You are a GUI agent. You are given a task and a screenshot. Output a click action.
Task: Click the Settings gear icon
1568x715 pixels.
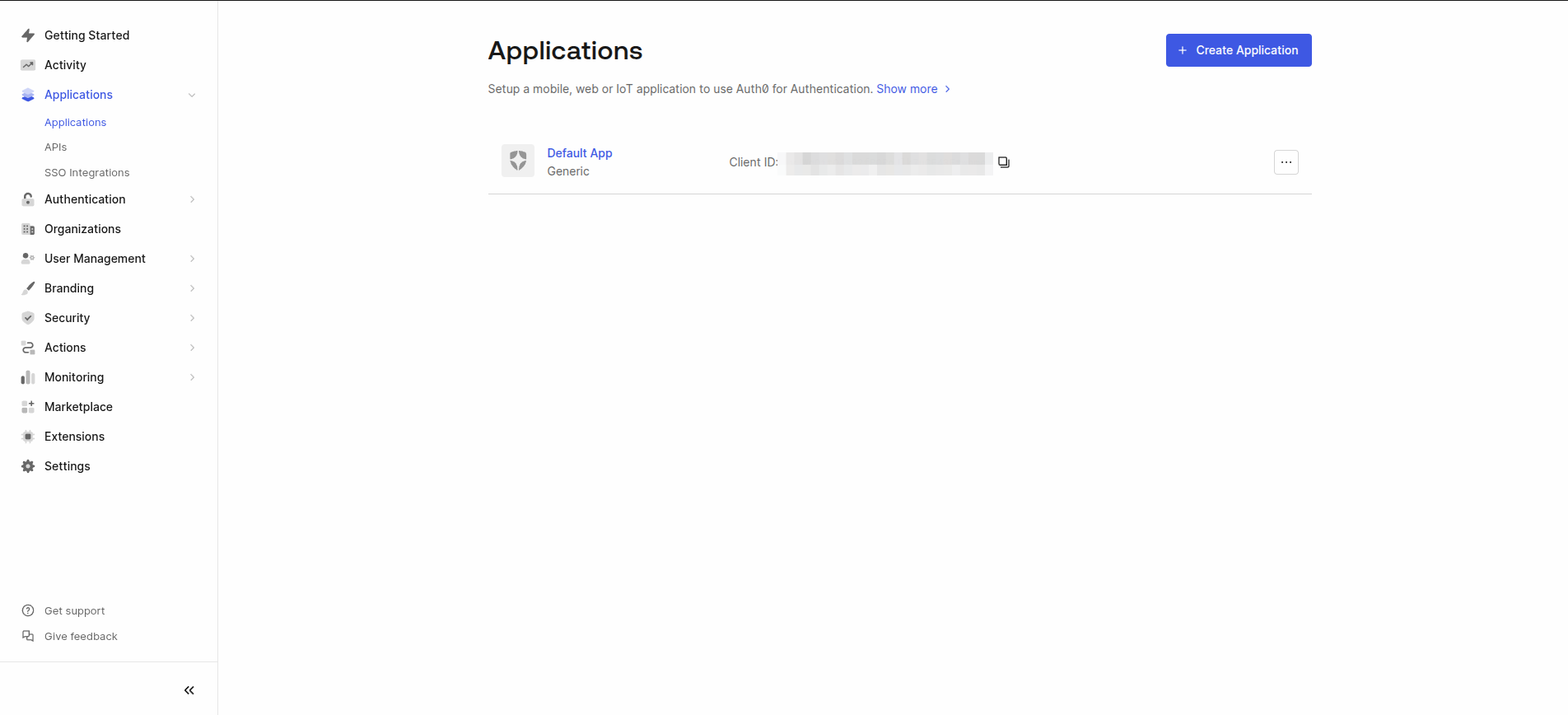pos(28,466)
